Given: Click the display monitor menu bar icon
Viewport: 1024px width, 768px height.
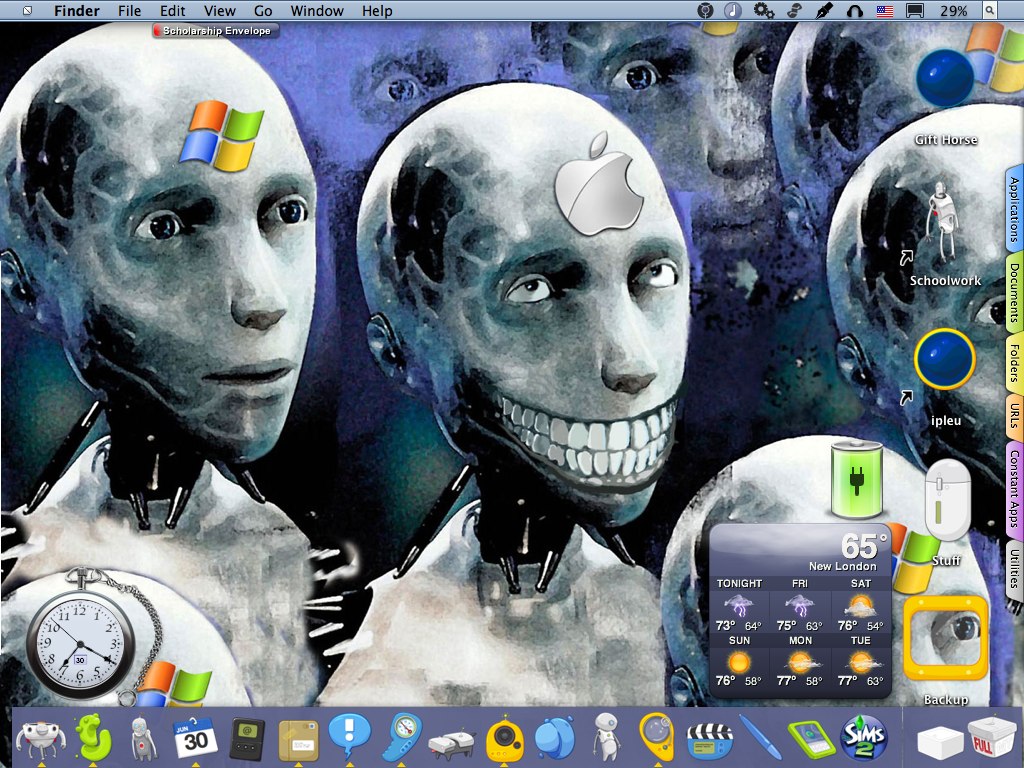Looking at the screenshot, I should (915, 10).
